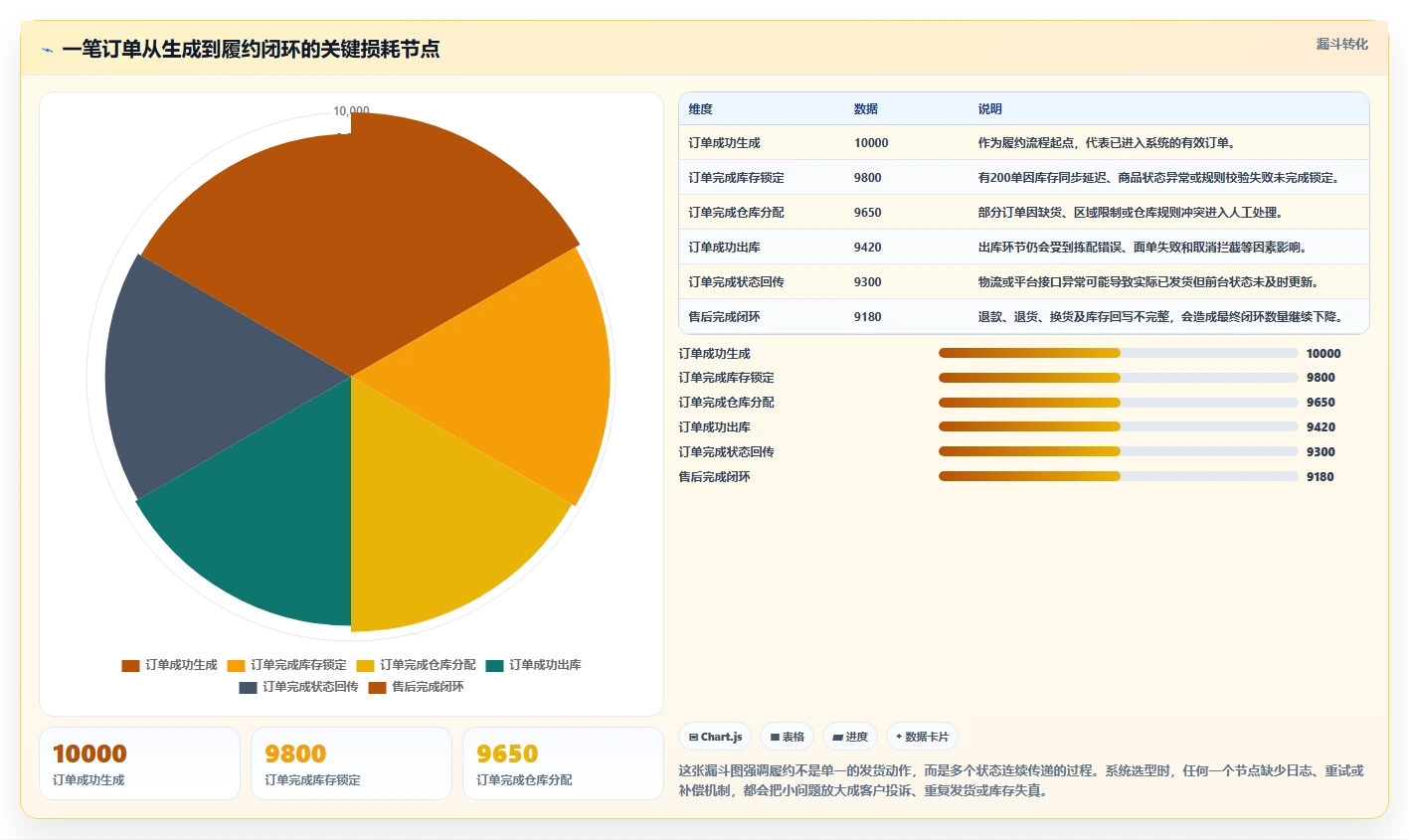
Task: Click the description starting 出库环节仍会受到
Action: (x=1145, y=248)
